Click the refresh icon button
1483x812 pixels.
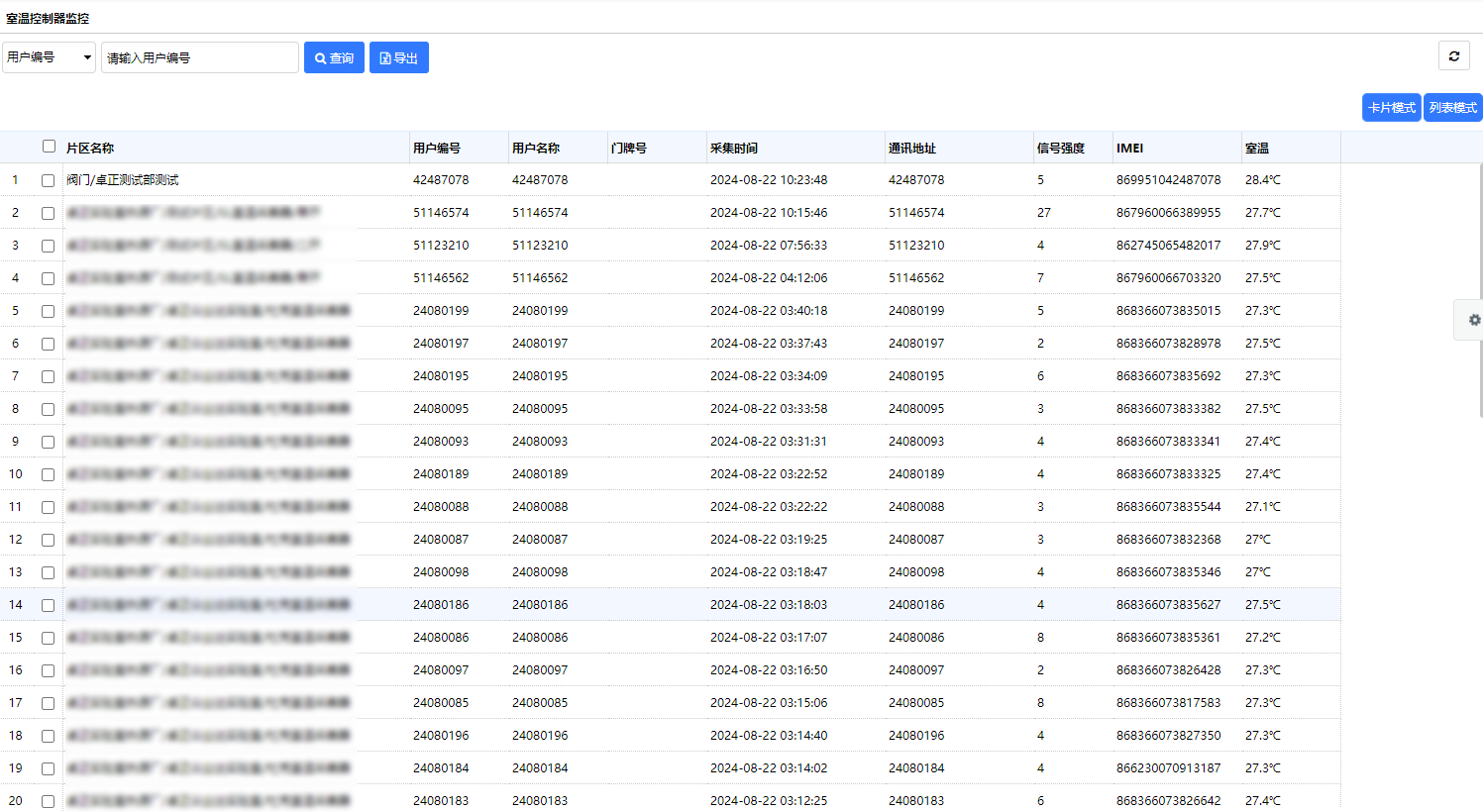[x=1453, y=56]
